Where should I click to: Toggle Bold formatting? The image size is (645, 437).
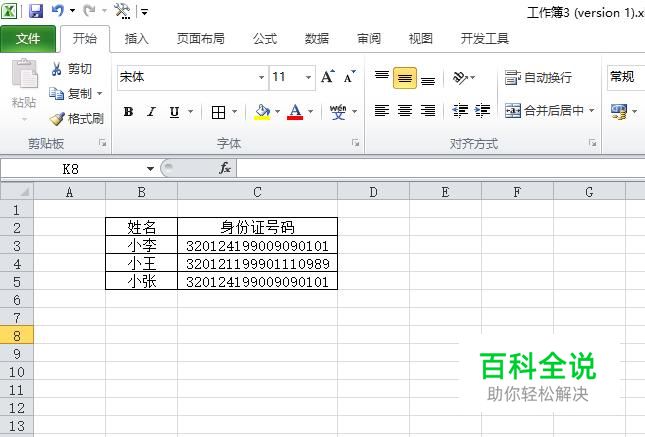(128, 112)
